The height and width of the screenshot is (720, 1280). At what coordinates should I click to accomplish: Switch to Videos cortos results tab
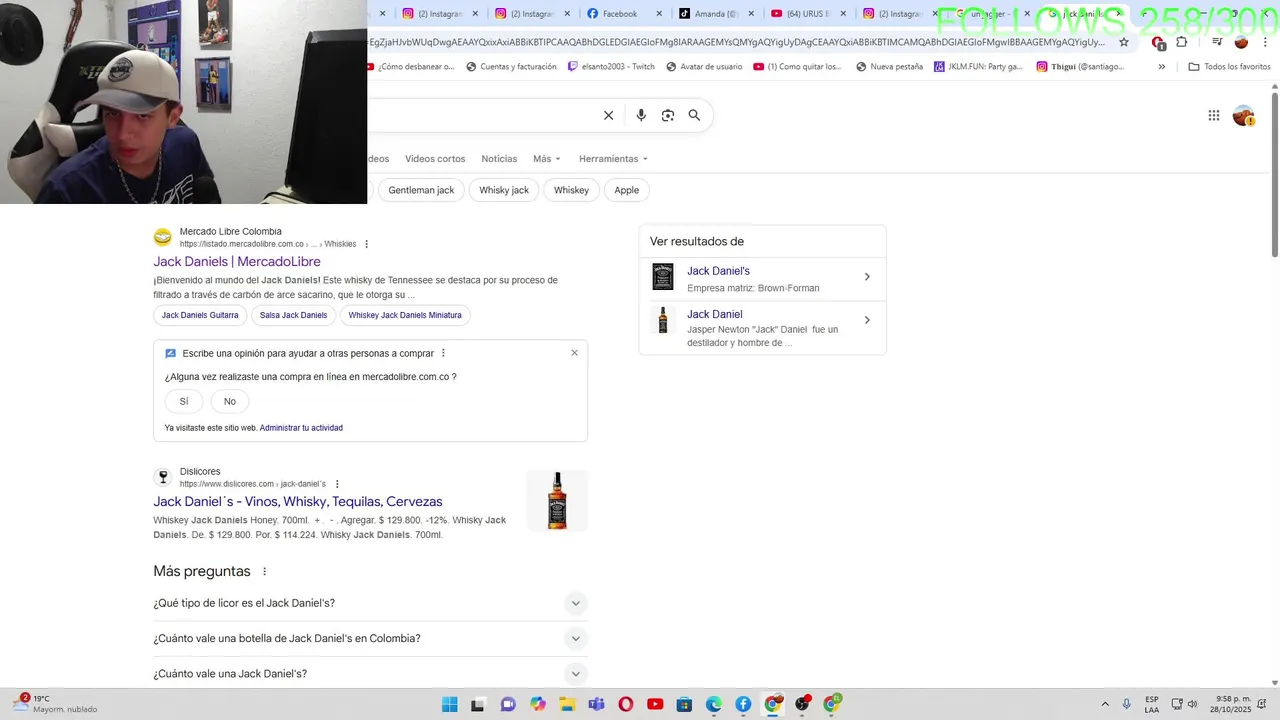pos(435,159)
